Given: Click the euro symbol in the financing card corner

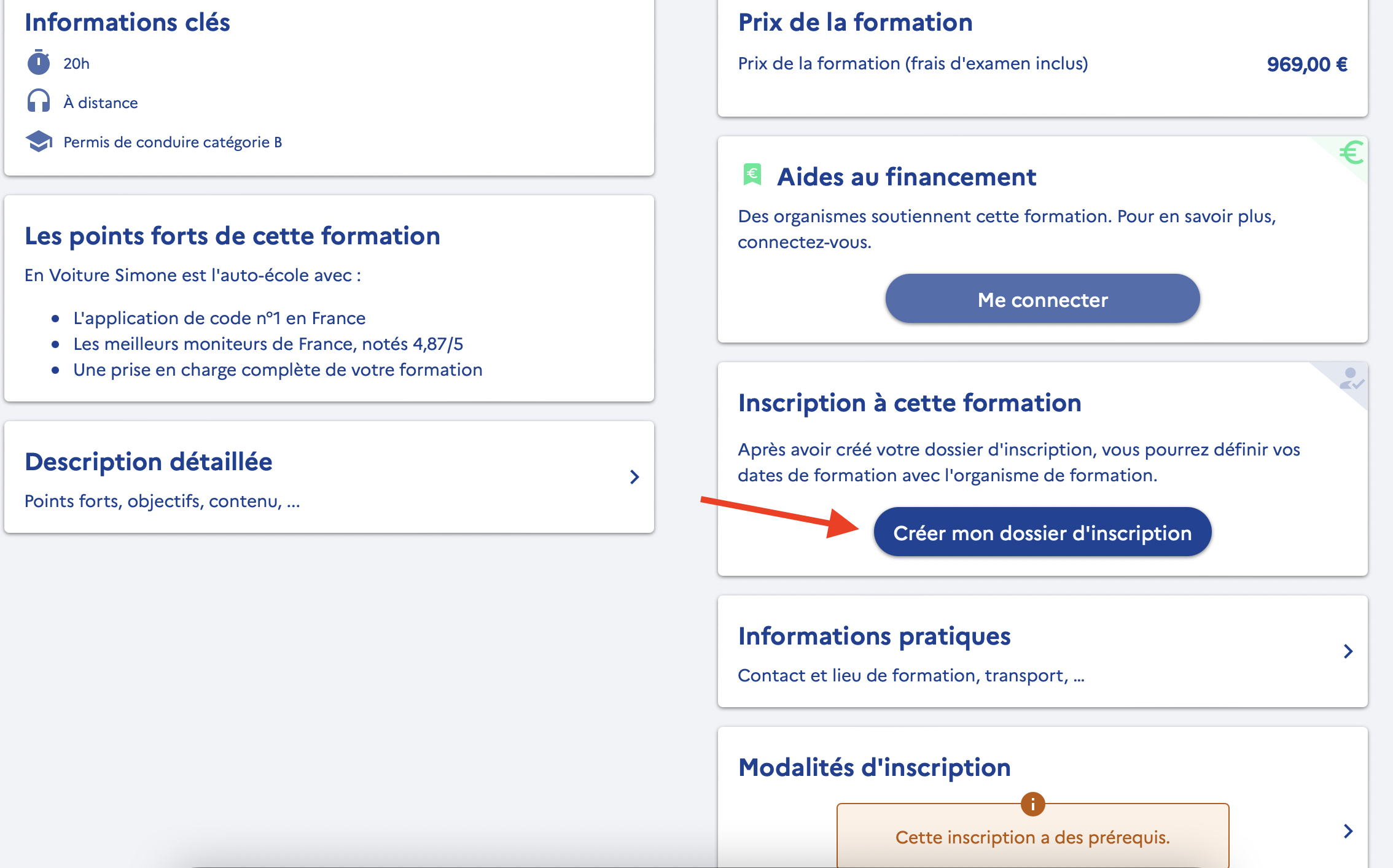Looking at the screenshot, I should (x=1351, y=152).
